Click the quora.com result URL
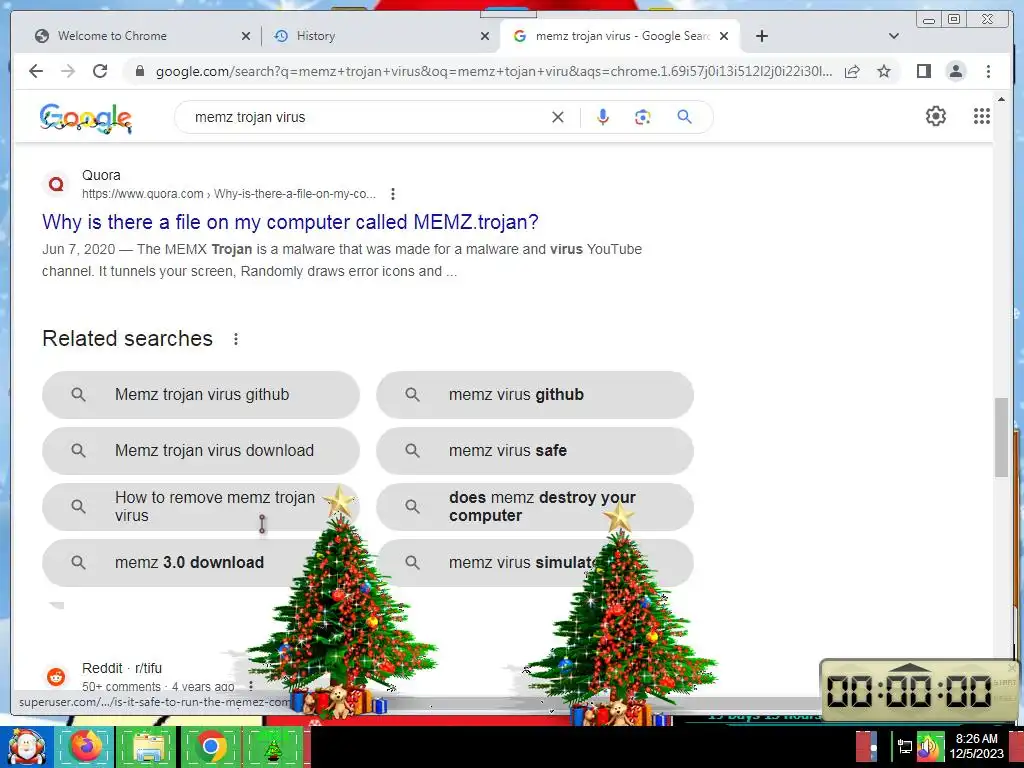Screen dimensions: 1024x768 coord(229,194)
